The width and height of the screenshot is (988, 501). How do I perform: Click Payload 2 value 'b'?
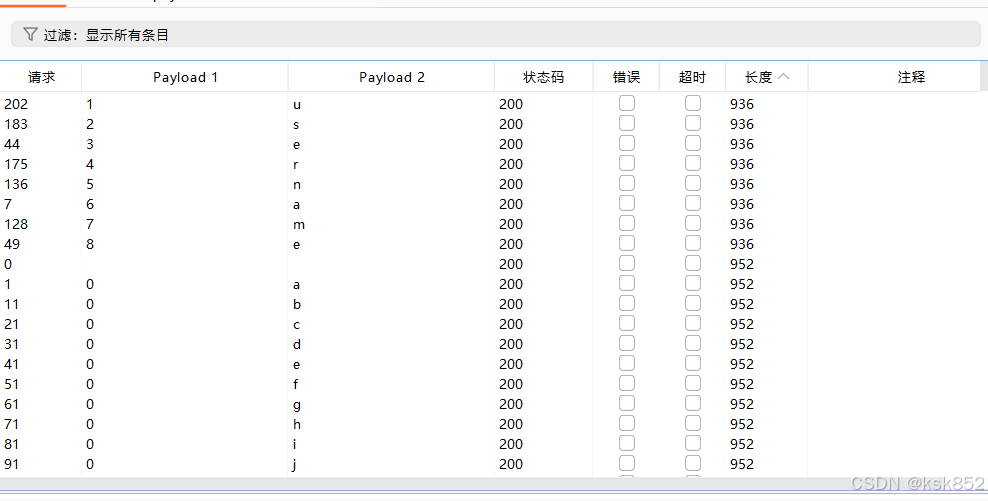[x=297, y=304]
